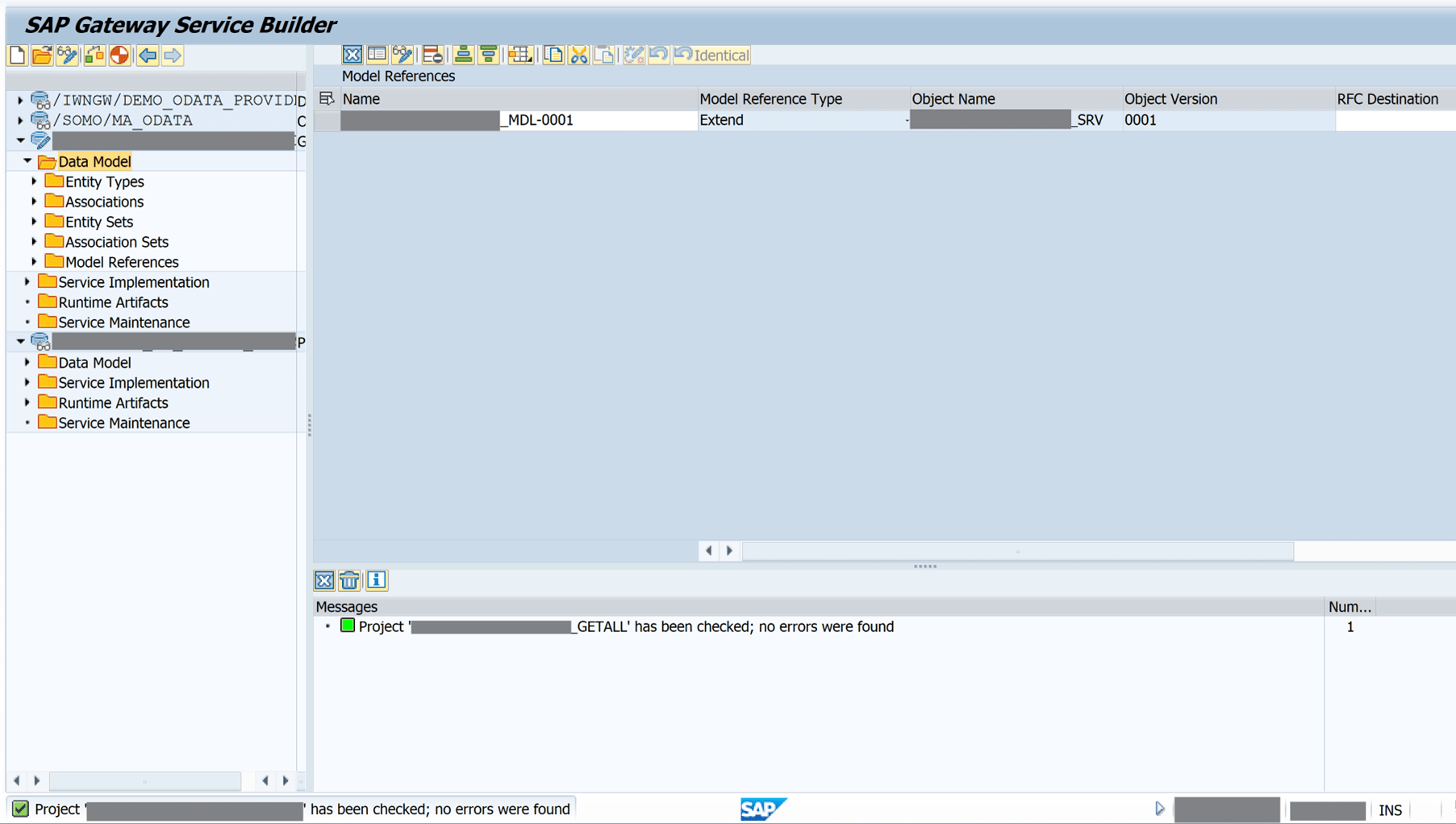
Task: Expand the /SOMO/MA_ODATA project node
Action: coord(19,119)
